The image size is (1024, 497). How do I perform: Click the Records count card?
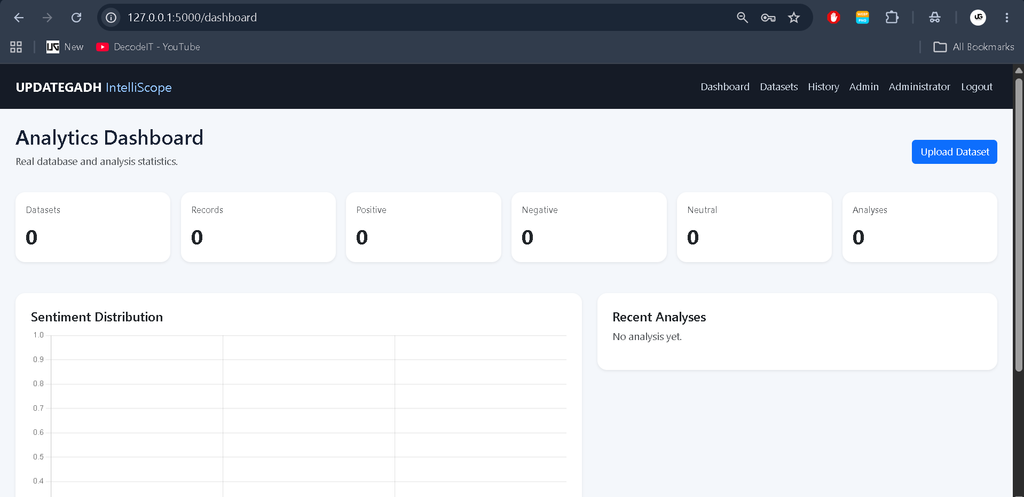point(258,227)
